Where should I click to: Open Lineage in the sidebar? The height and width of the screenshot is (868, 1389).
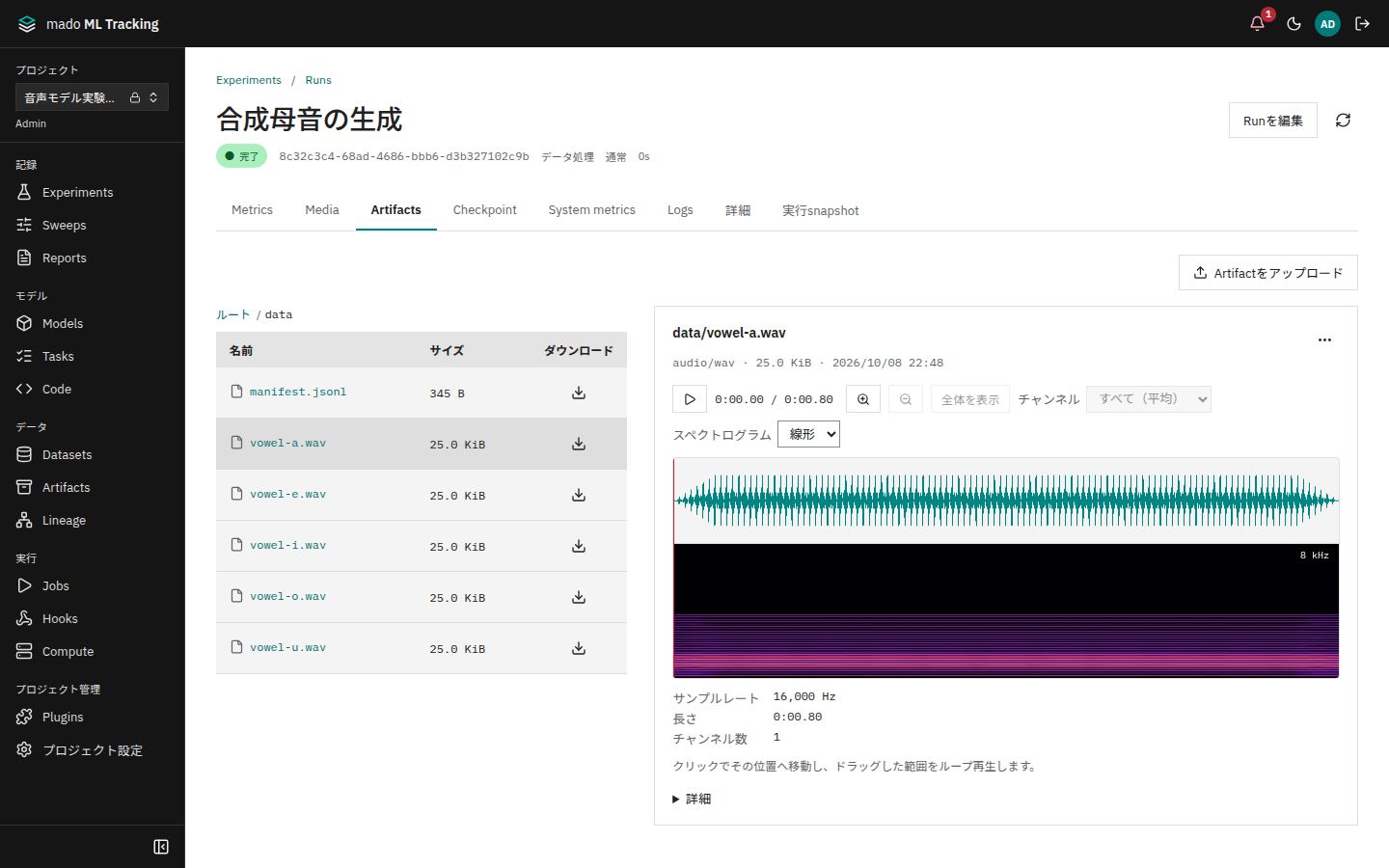point(93,521)
